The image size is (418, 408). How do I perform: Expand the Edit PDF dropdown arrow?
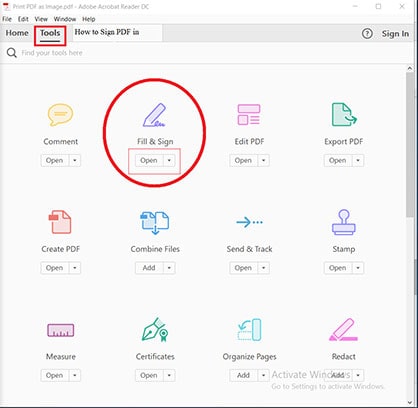point(263,160)
